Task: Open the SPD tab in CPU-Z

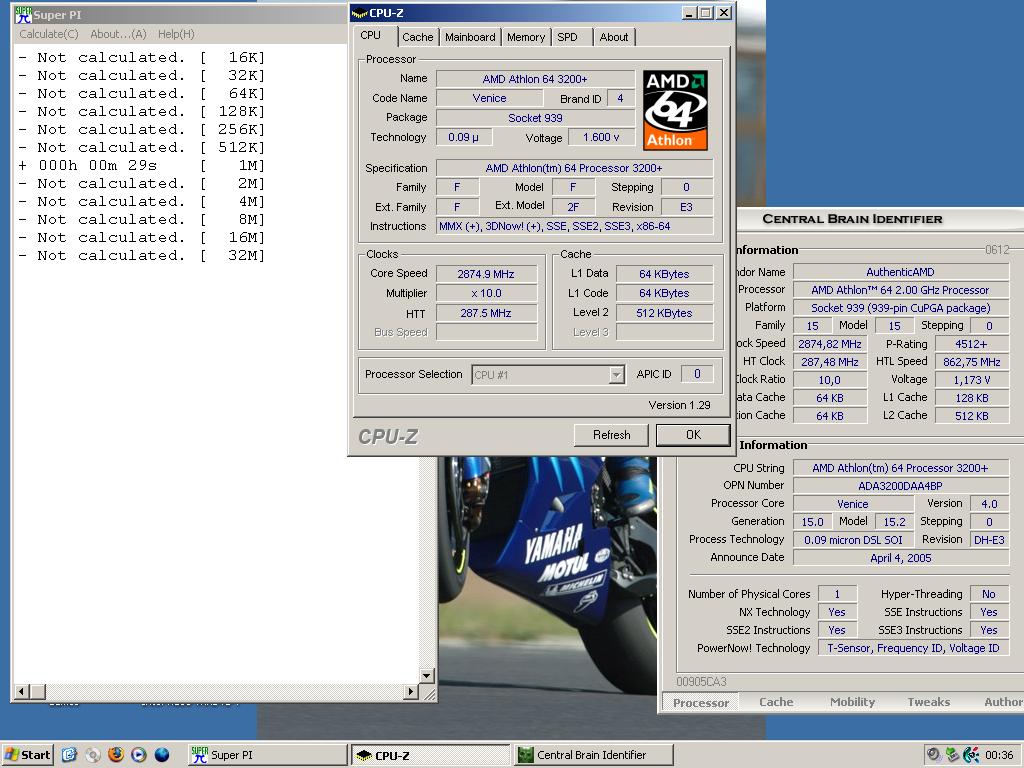Action: [567, 37]
